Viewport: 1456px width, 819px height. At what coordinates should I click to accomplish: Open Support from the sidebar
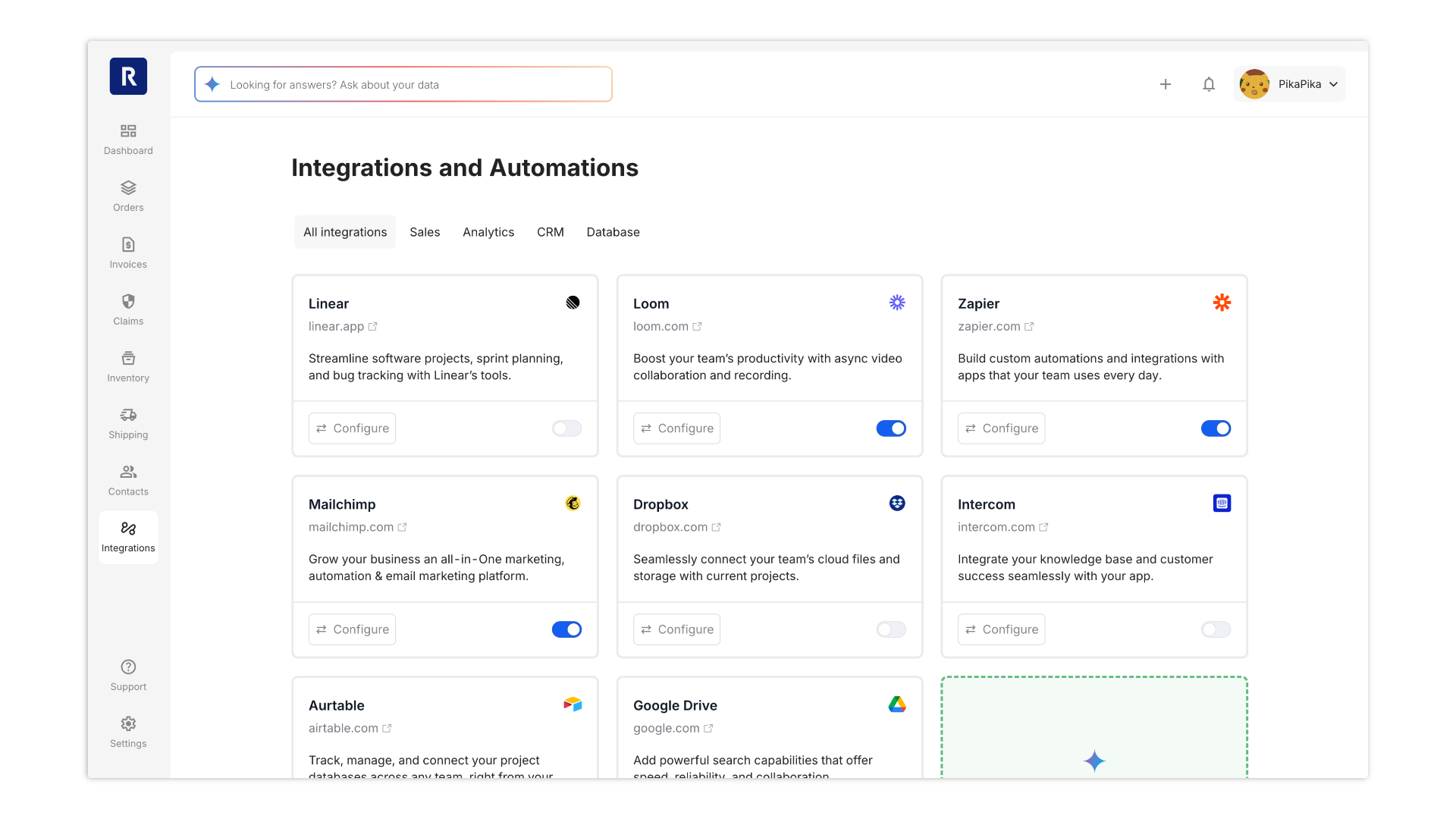128,676
